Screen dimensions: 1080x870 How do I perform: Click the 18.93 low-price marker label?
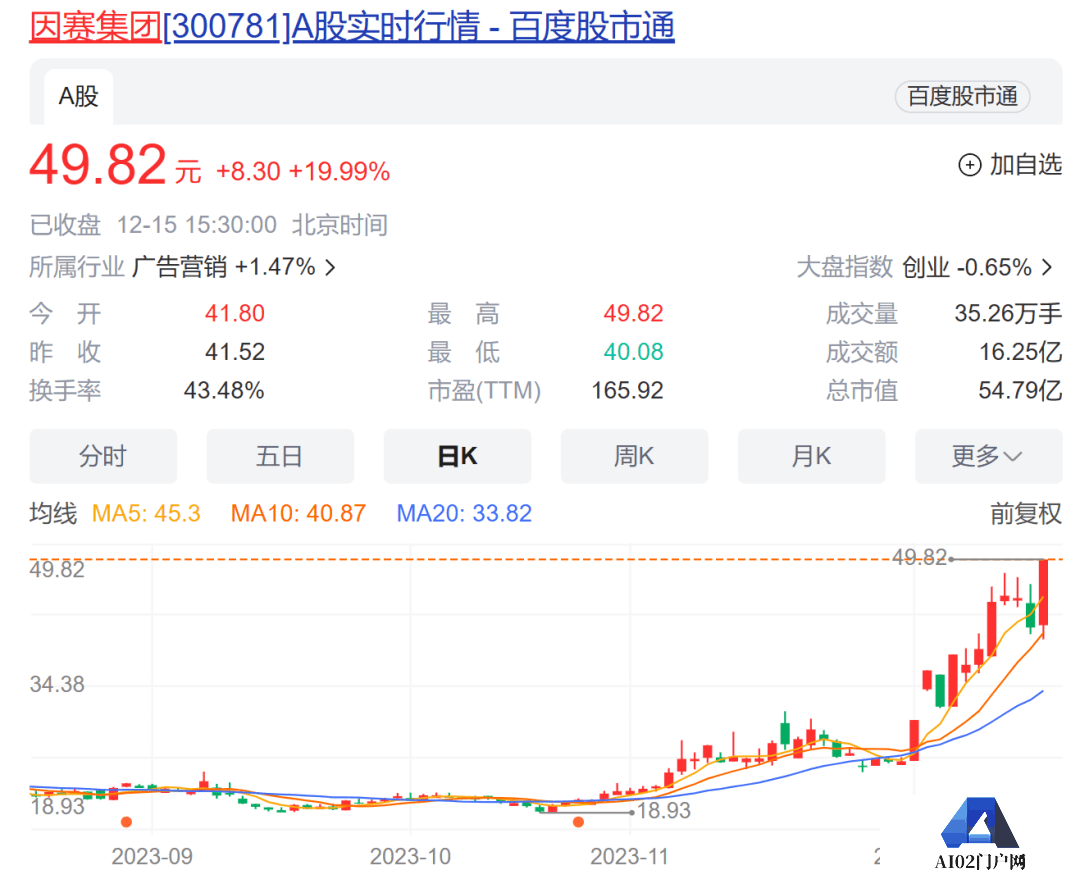[x=663, y=811]
